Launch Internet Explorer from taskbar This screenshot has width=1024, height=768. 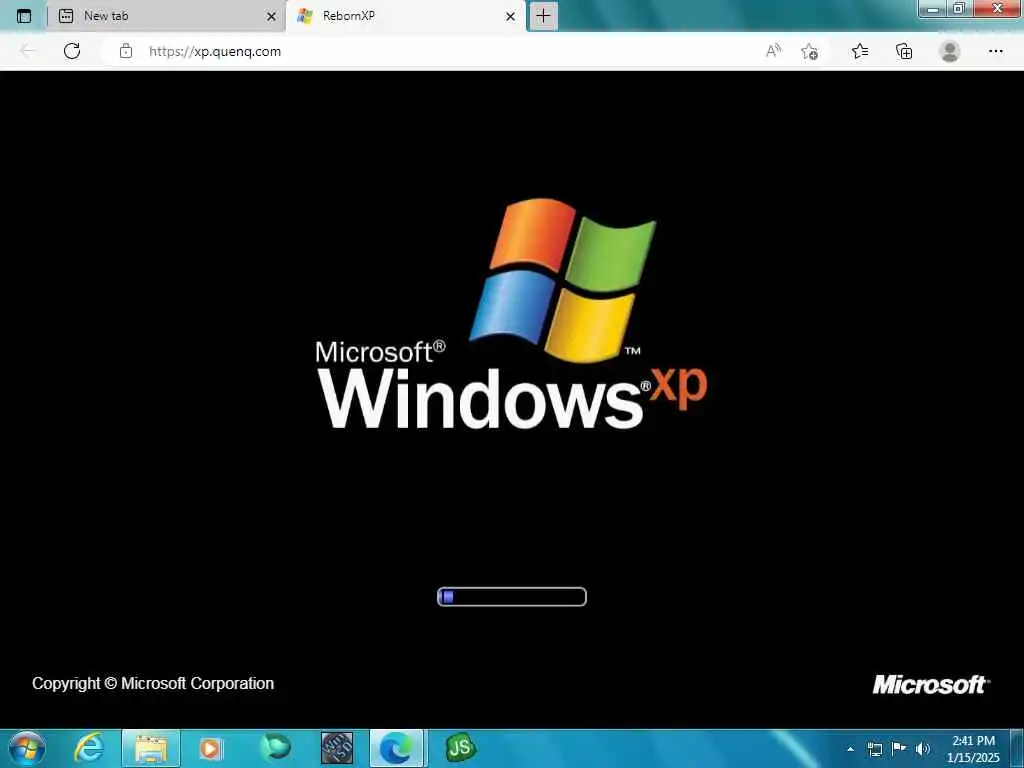[x=89, y=748]
